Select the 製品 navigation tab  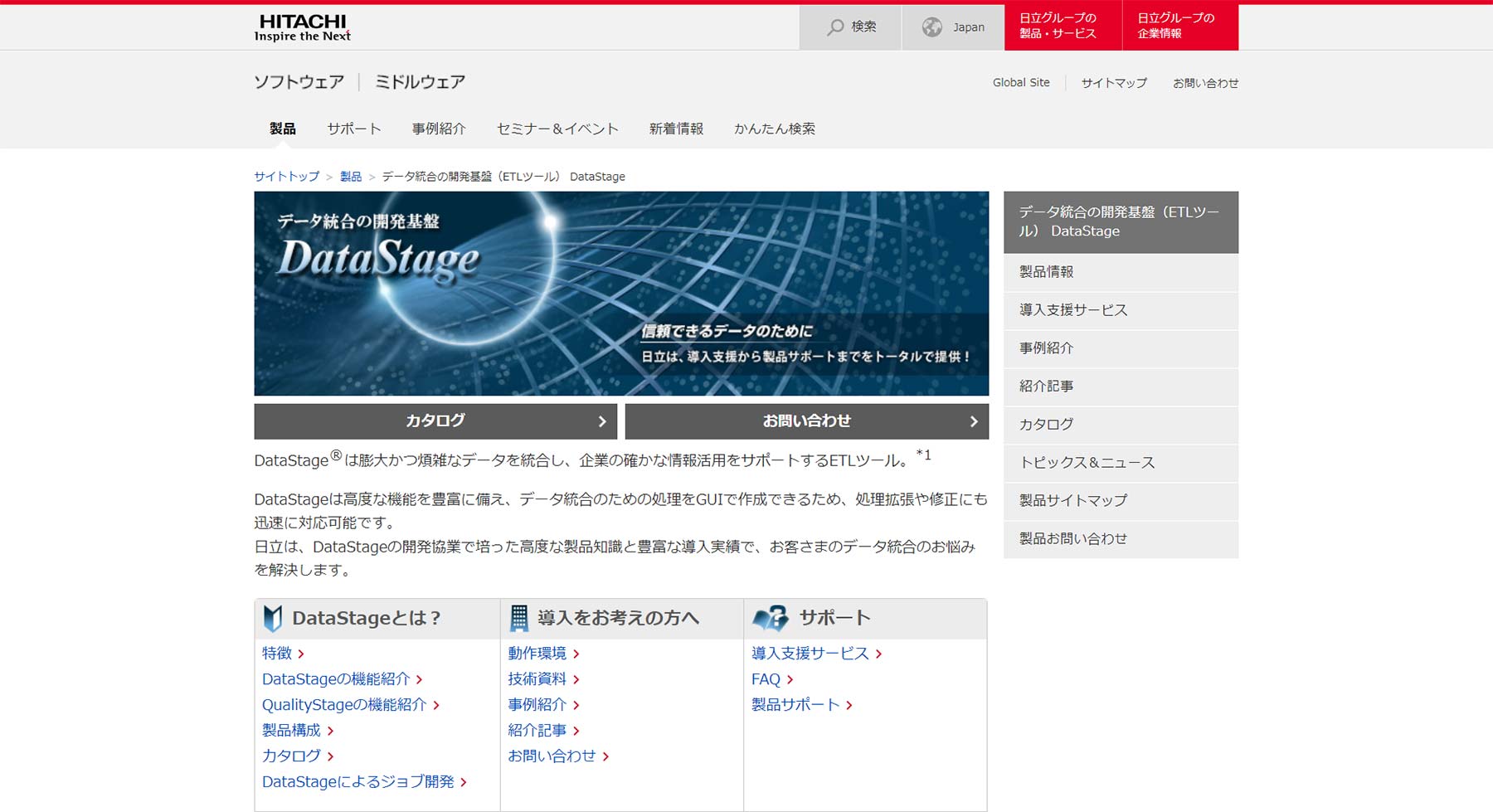pos(283,129)
